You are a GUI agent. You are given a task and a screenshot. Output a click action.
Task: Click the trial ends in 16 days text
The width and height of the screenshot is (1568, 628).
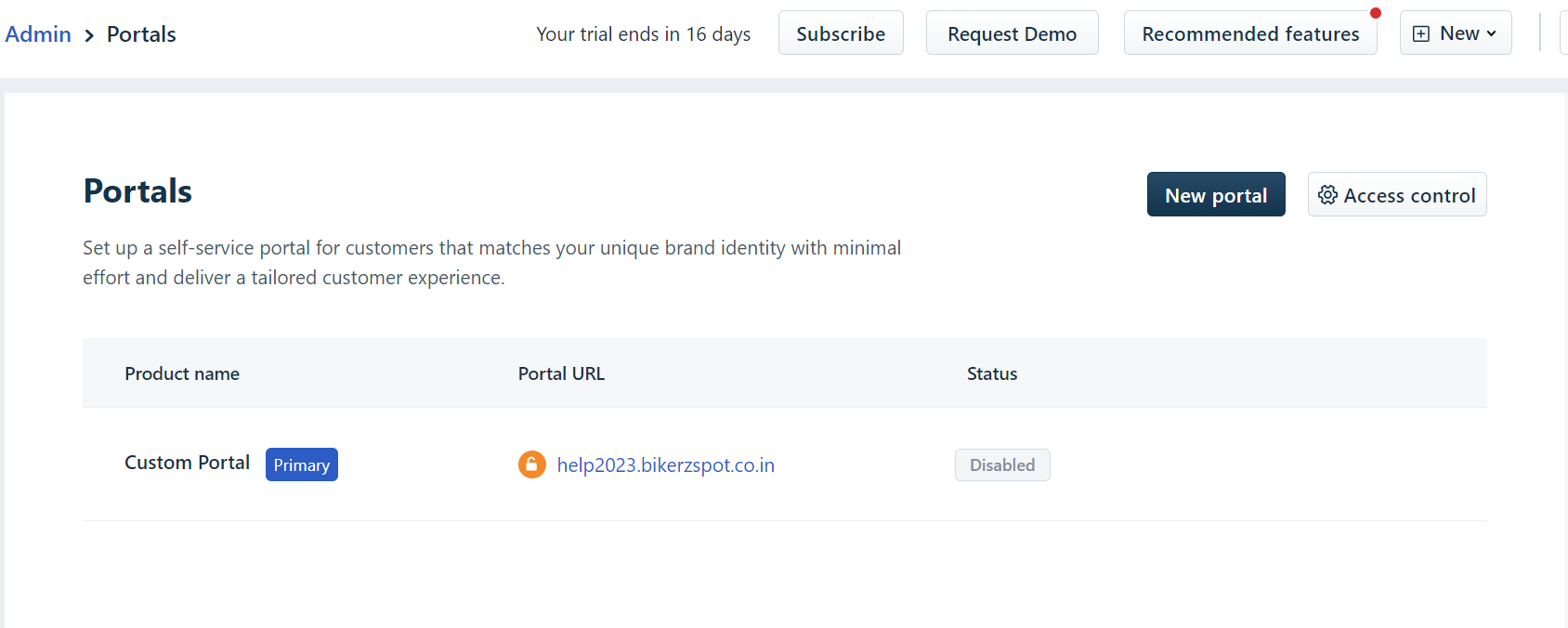click(x=644, y=34)
